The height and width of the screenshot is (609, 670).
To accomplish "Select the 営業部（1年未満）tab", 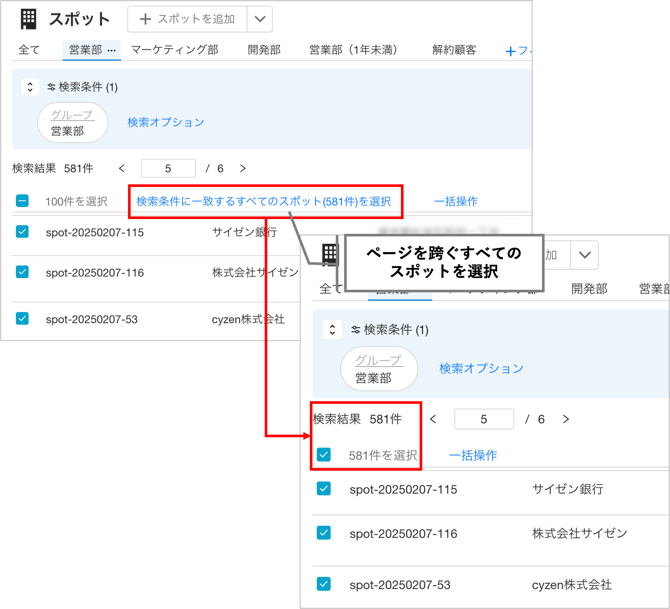I will [x=353, y=50].
